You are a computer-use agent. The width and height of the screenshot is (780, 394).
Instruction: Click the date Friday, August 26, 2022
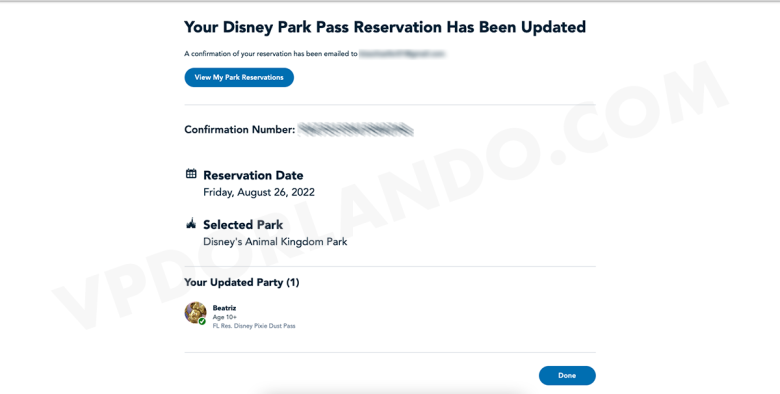coord(259,192)
